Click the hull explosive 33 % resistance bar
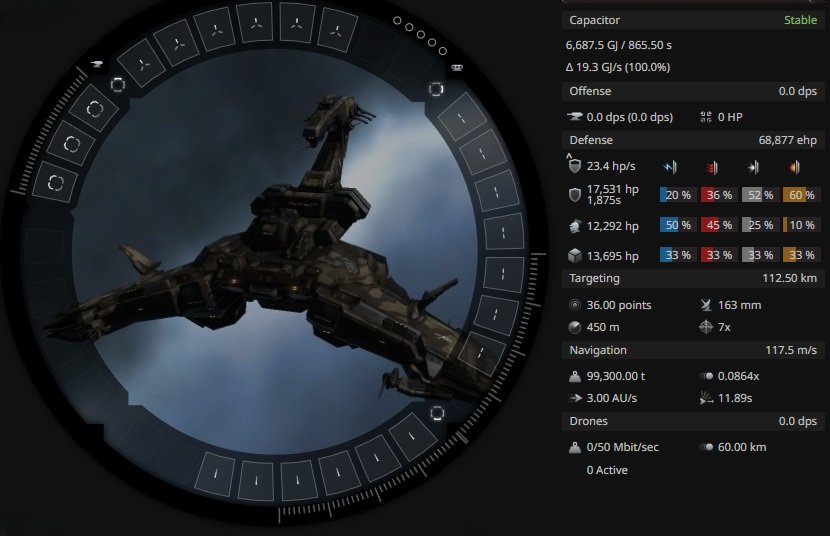The width and height of the screenshot is (830, 536). (801, 256)
